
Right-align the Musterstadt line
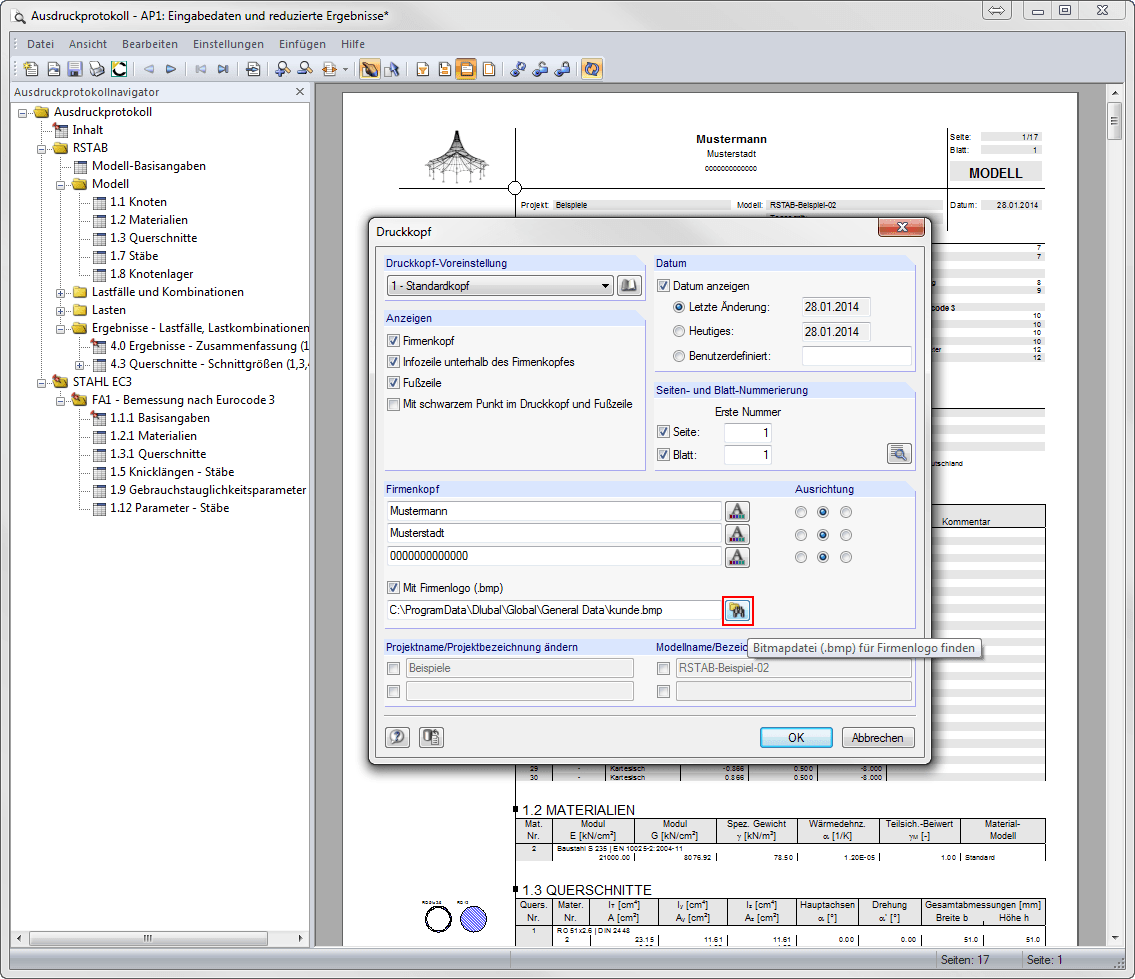(845, 535)
